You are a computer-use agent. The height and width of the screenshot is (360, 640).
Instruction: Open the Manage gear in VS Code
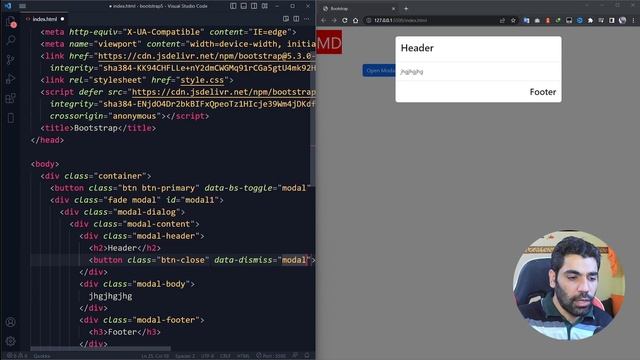point(11,341)
